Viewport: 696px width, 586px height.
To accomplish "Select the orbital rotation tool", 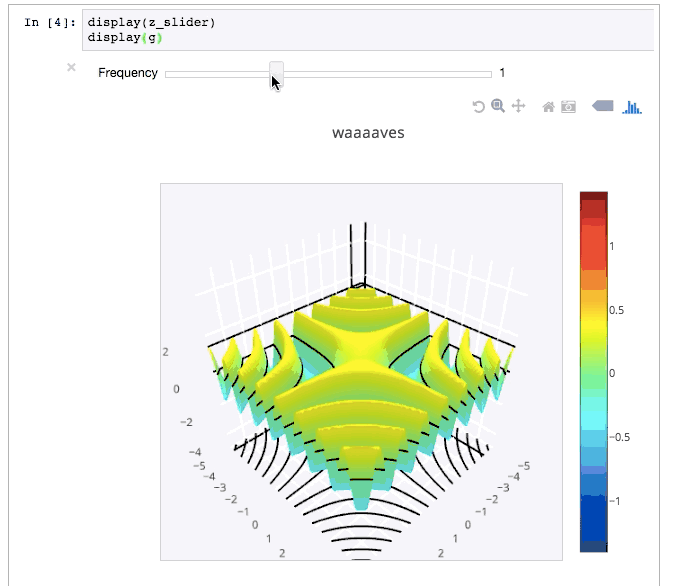I will (479, 106).
